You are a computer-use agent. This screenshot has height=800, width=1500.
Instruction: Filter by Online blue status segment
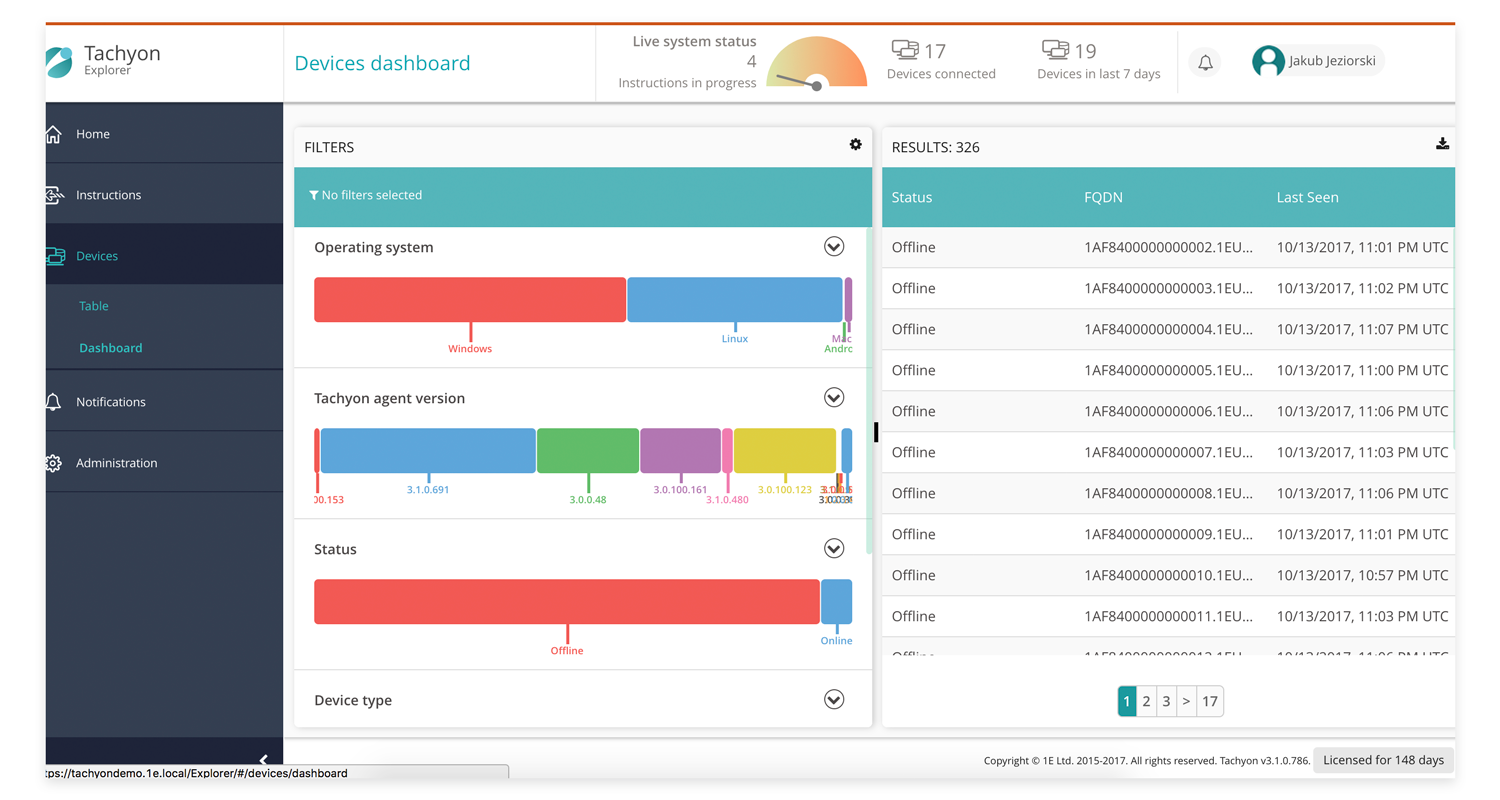tap(837, 602)
